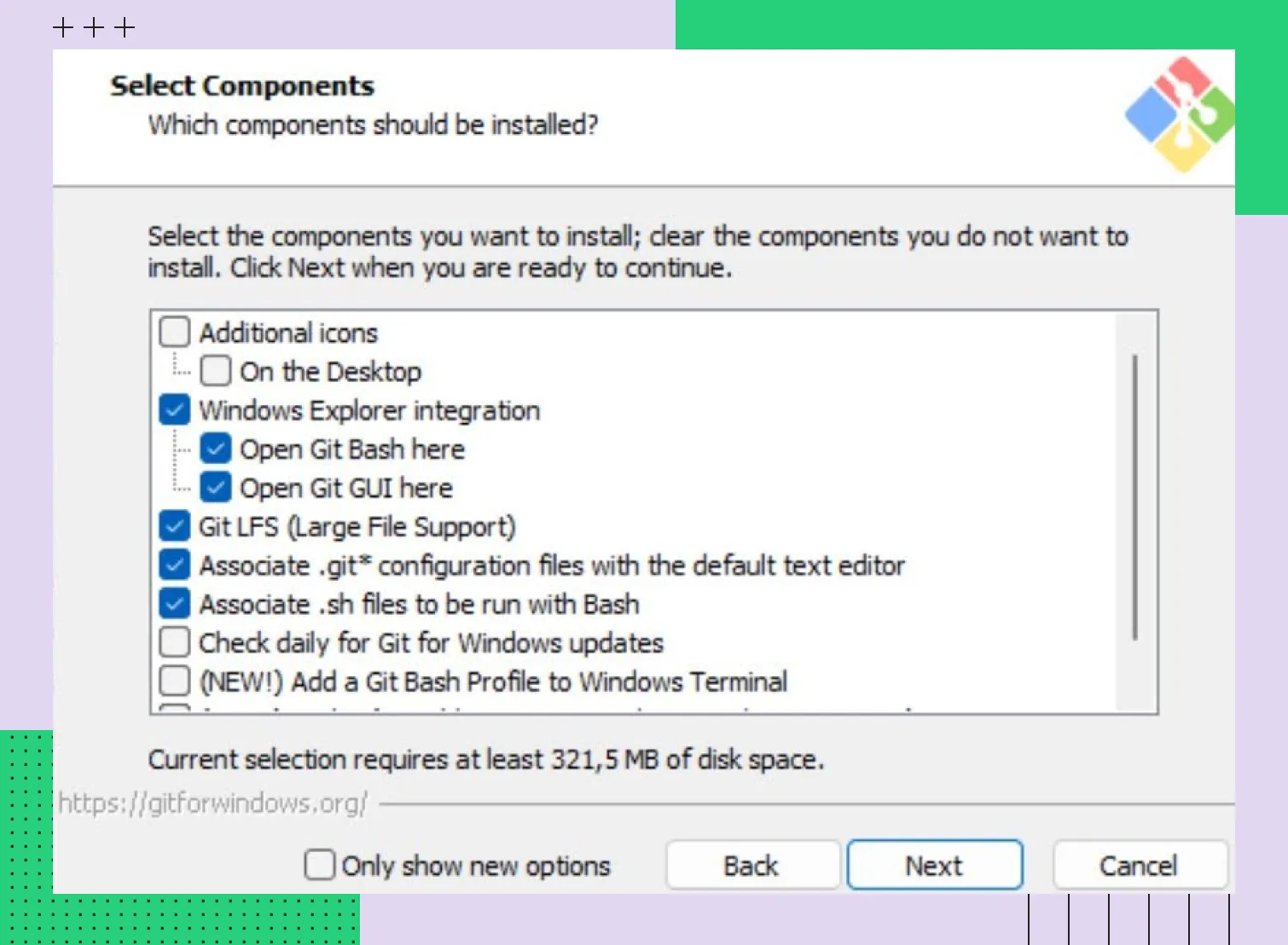The height and width of the screenshot is (945, 1288).
Task: Open the gitforwindows.org link
Action: 213,803
